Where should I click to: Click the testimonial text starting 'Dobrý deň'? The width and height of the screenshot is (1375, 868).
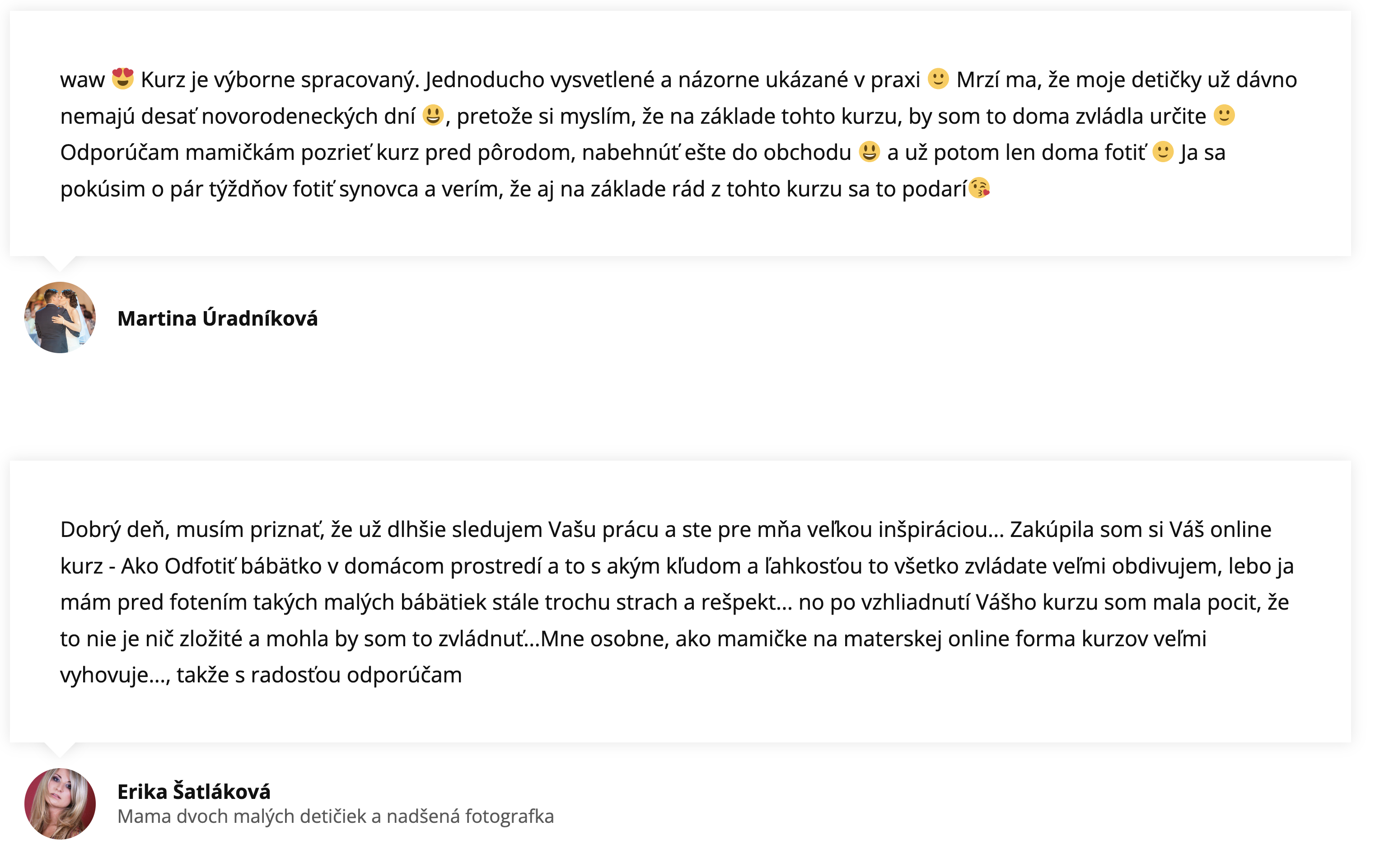pyautogui.click(x=677, y=602)
